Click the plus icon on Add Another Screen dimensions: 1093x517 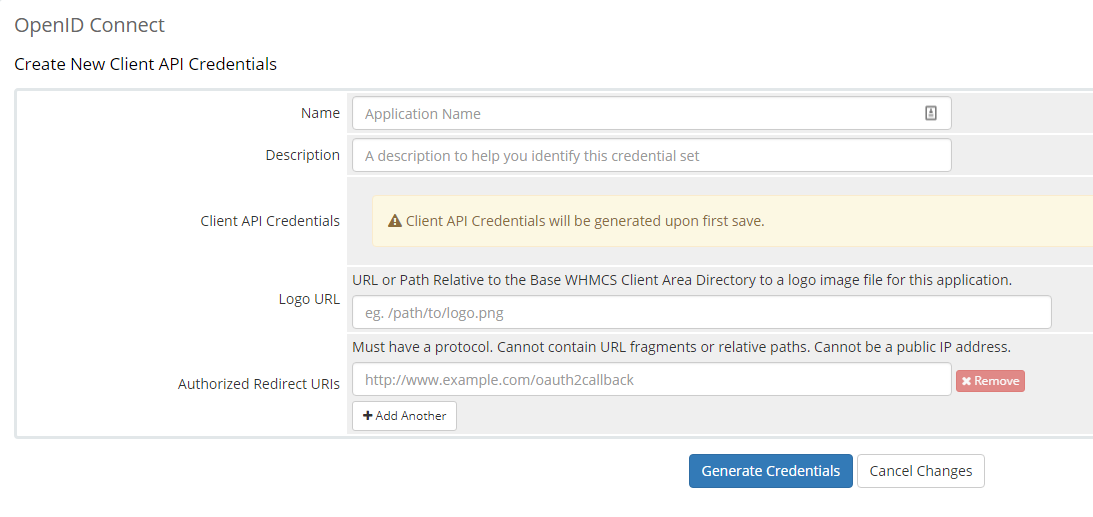368,416
